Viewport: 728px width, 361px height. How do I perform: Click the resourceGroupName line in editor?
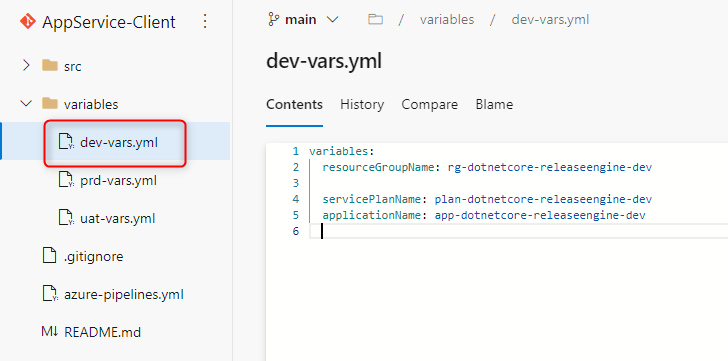point(487,168)
